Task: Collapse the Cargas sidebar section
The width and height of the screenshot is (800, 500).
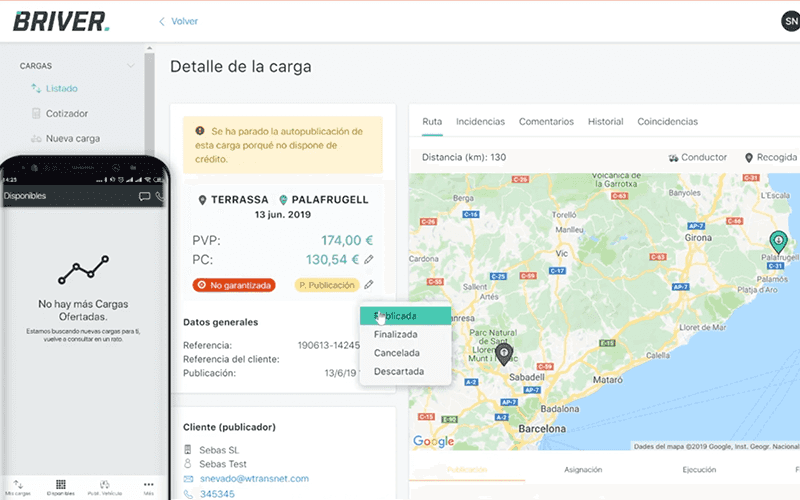Action: 130,66
